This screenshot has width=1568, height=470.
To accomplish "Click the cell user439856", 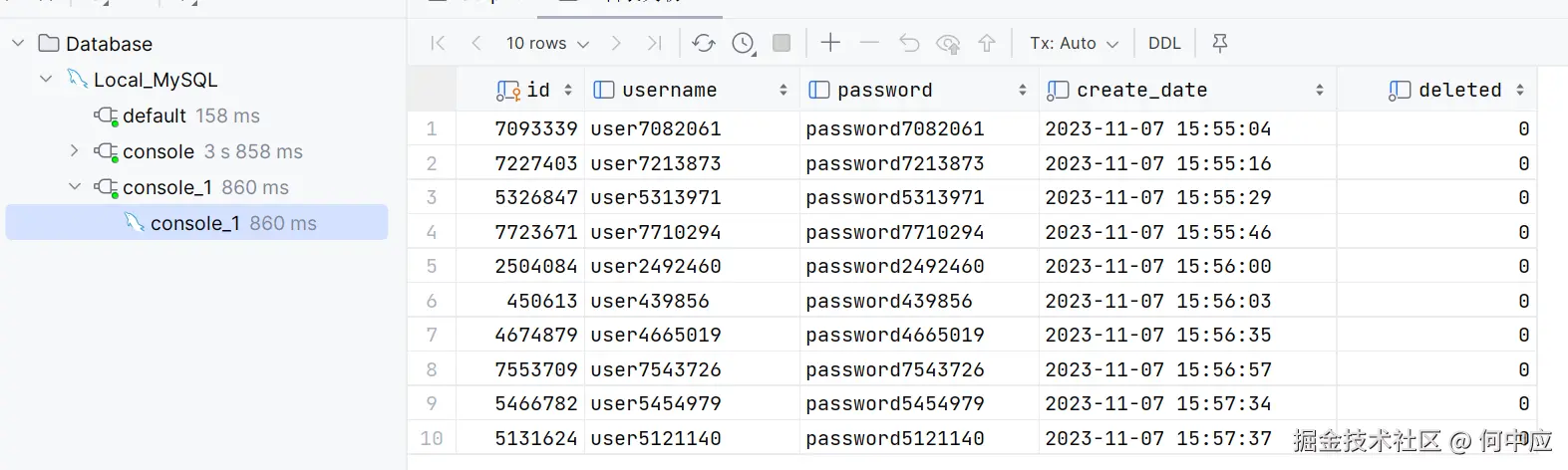I will point(692,301).
